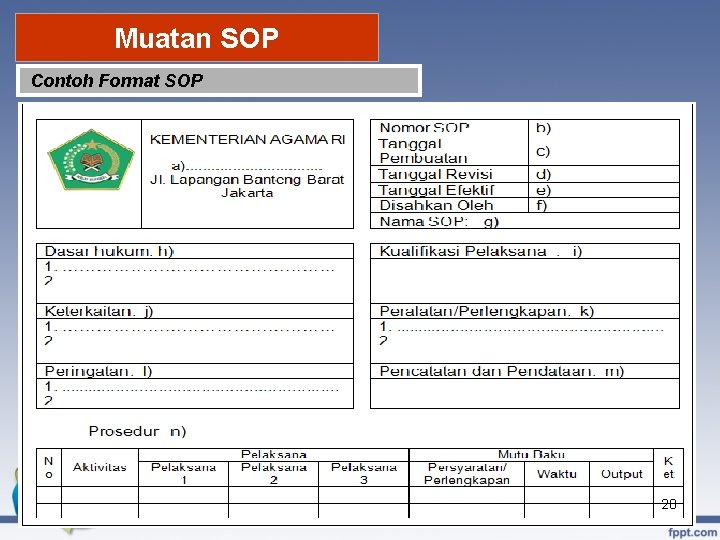The width and height of the screenshot is (720, 540).
Task: Click the Prosedur n) label
Action: click(137, 431)
